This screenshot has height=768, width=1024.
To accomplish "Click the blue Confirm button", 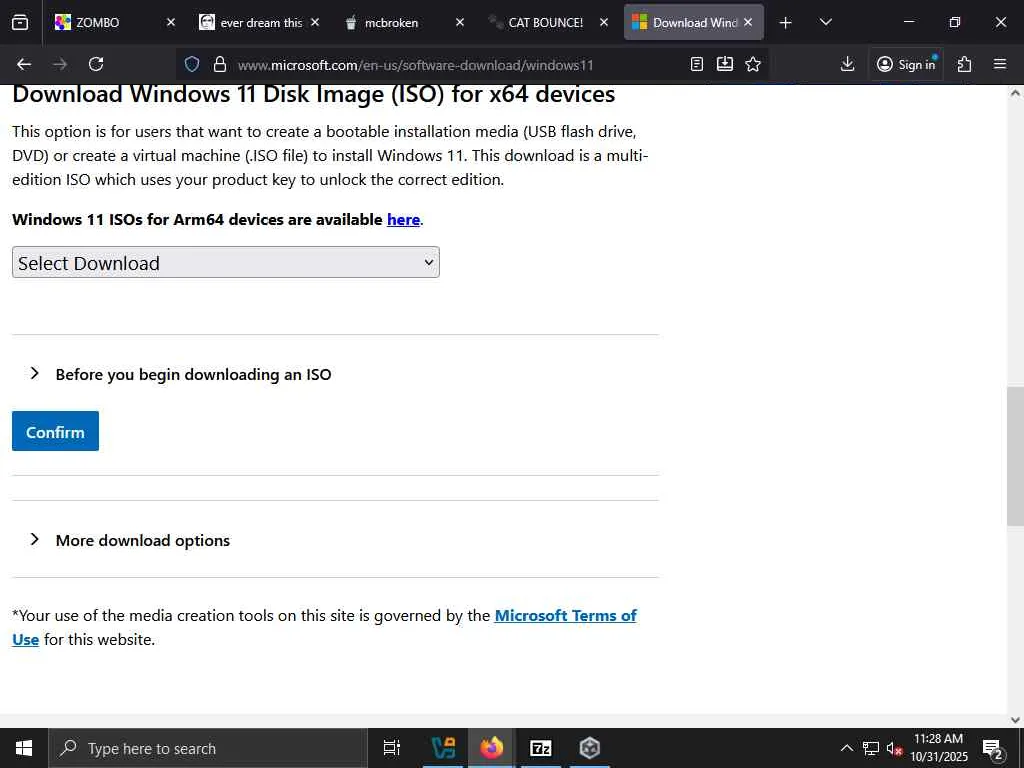I will click(x=56, y=431).
